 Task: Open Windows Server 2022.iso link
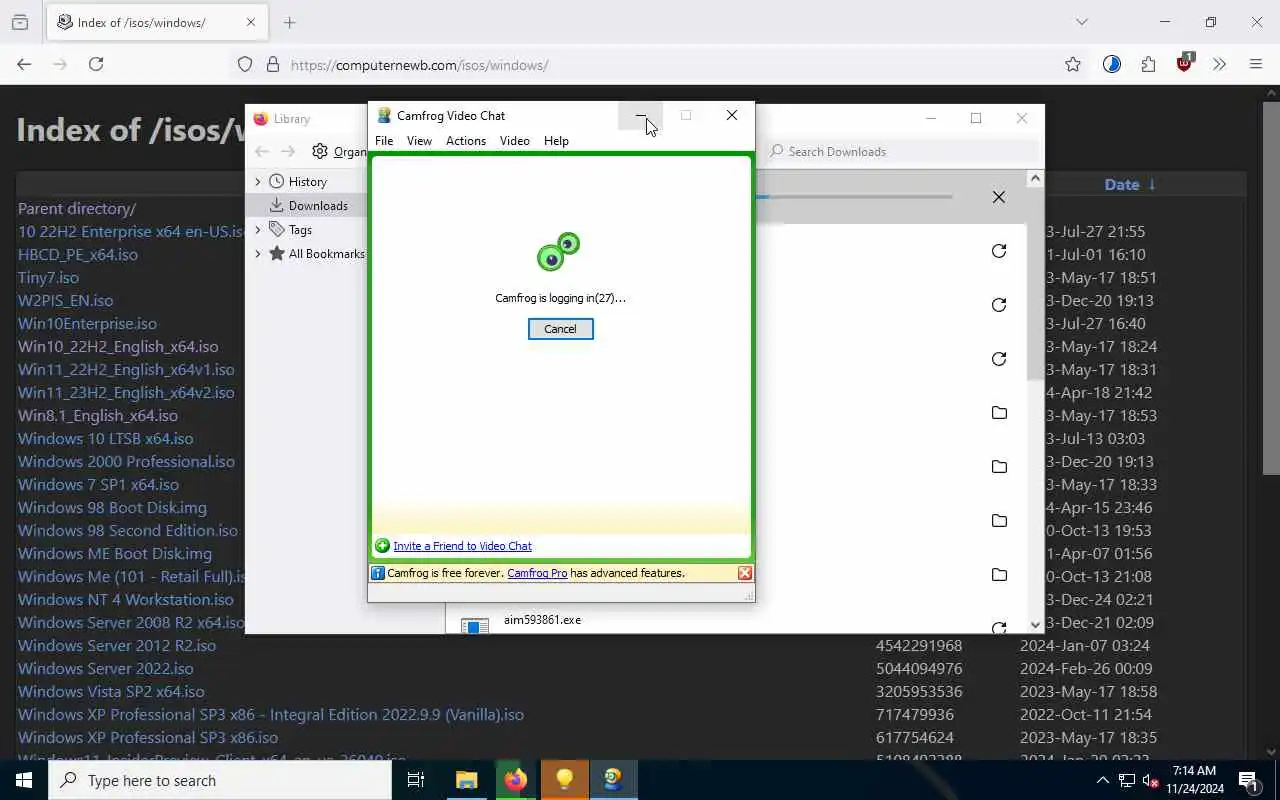106,669
